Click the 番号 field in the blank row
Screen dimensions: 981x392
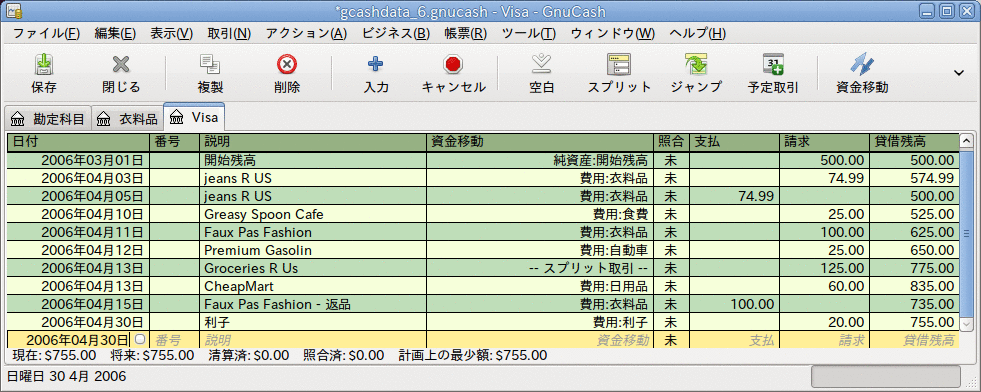[175, 339]
